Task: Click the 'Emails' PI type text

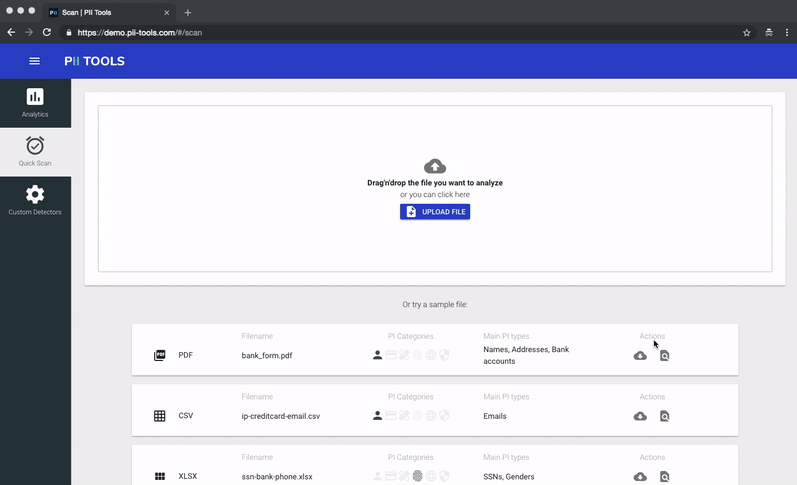Action: click(x=495, y=416)
